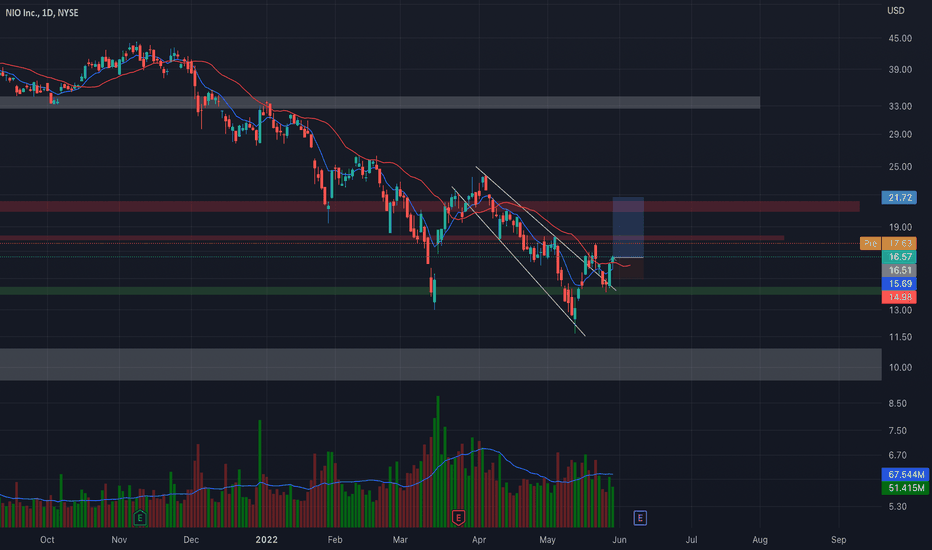Viewport: 932px width, 550px height.
Task: Click the Jul label on time axis
Action: pyautogui.click(x=691, y=540)
